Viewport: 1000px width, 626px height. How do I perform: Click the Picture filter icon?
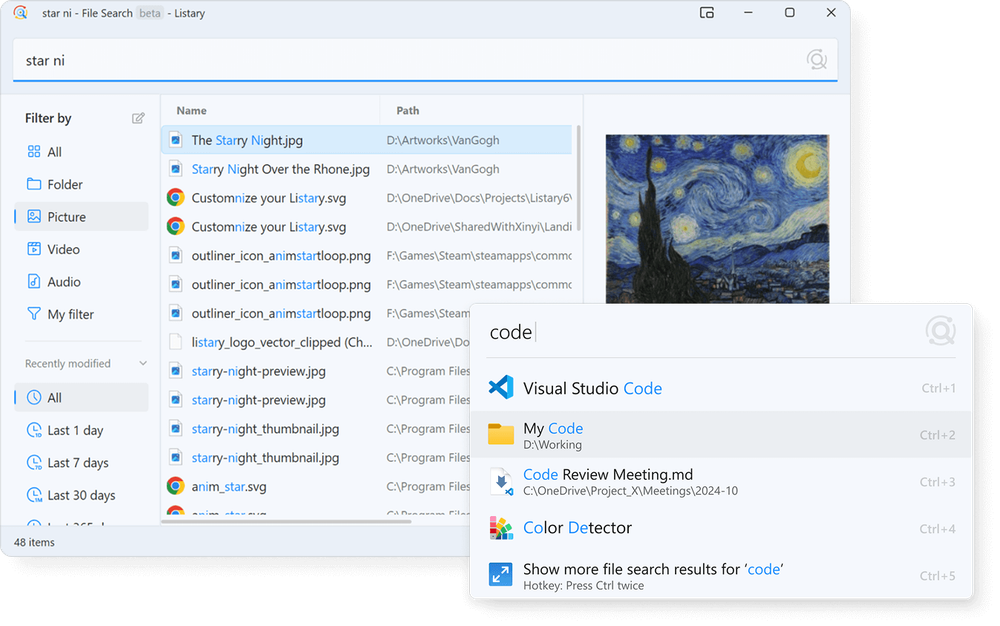[x=34, y=216]
